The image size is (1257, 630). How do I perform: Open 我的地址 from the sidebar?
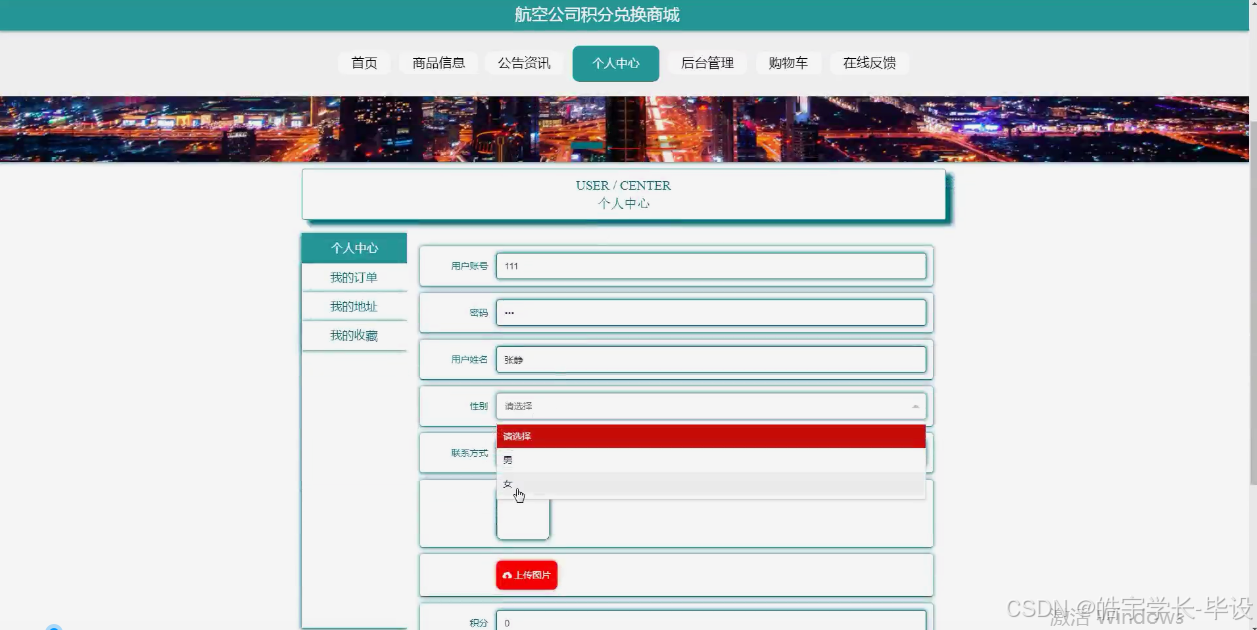pyautogui.click(x=354, y=306)
